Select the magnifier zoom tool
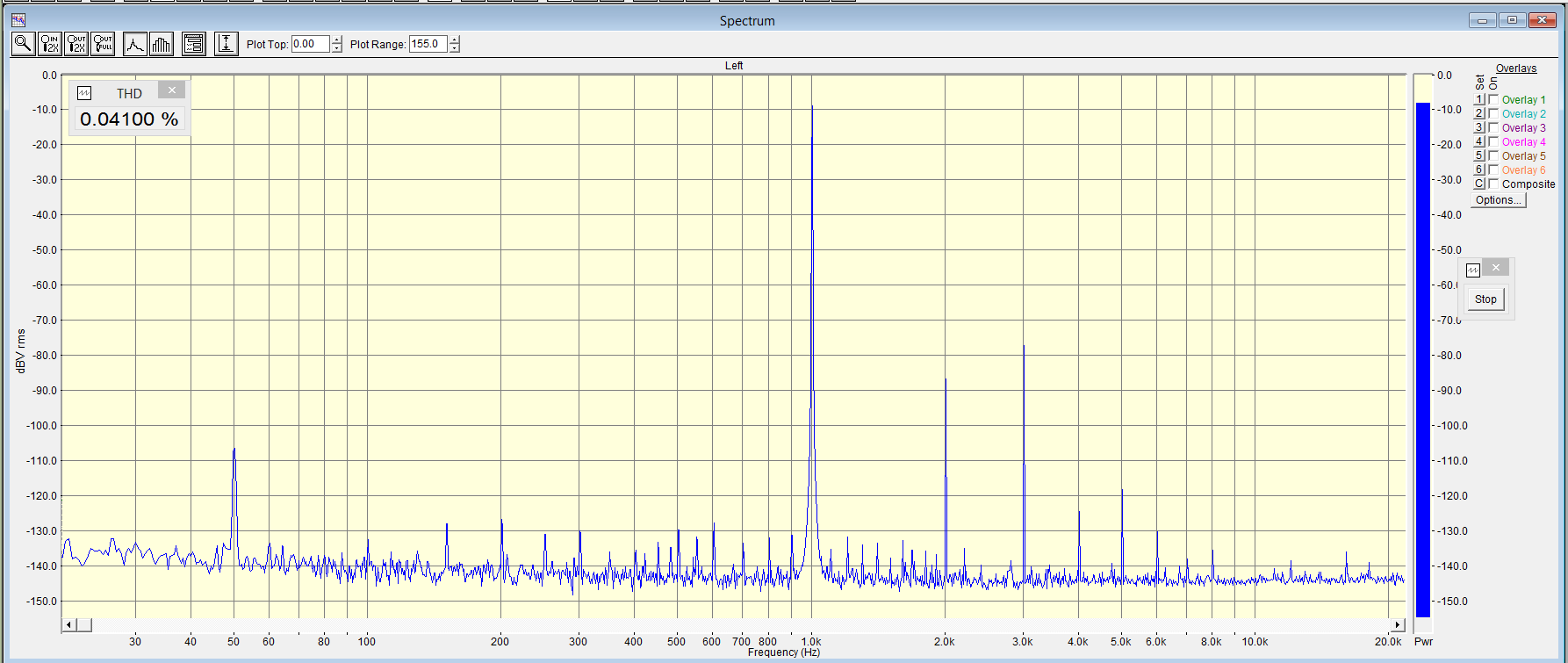 [x=23, y=43]
